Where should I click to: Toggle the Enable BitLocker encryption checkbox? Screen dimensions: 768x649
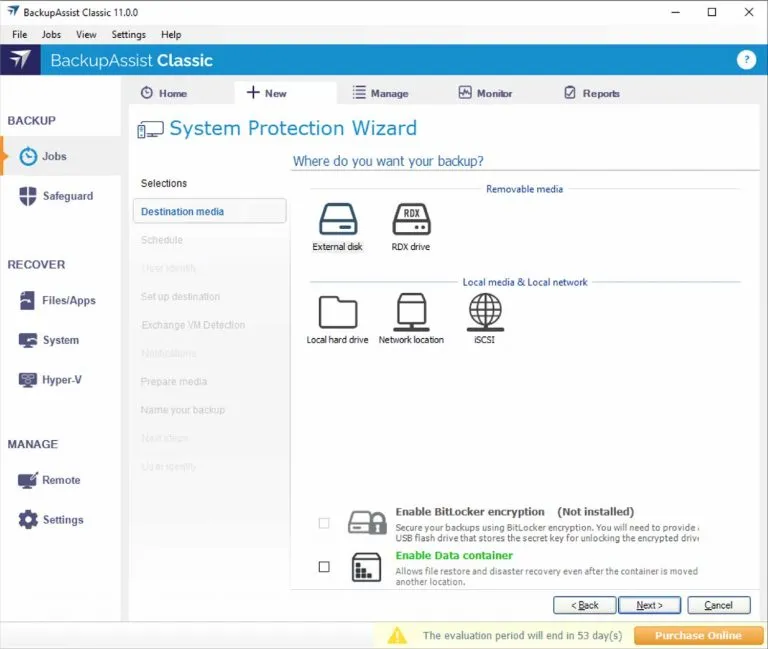[x=324, y=523]
